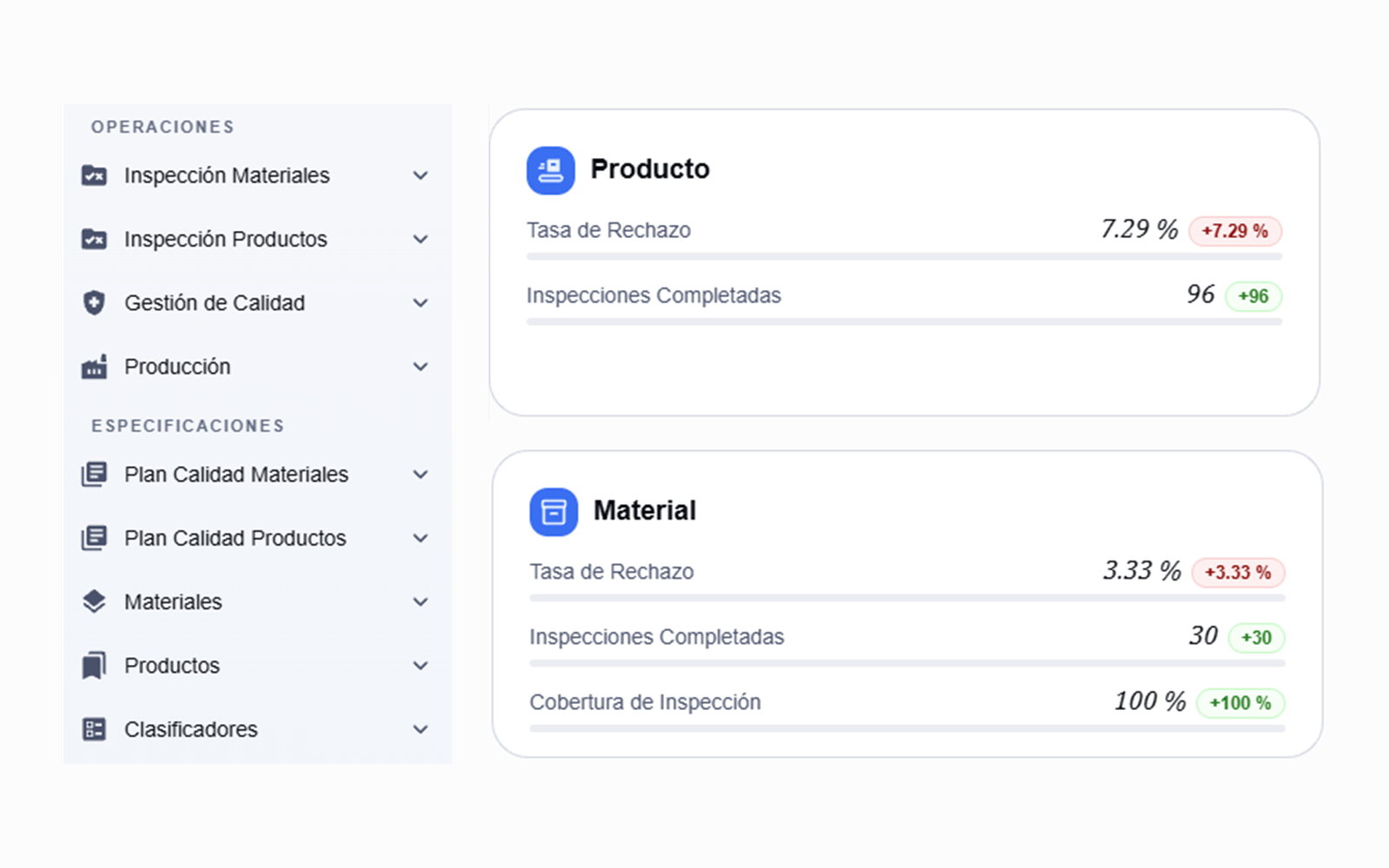Image resolution: width=1389 pixels, height=868 pixels.
Task: Click the Materiales layers icon
Action: click(x=94, y=602)
